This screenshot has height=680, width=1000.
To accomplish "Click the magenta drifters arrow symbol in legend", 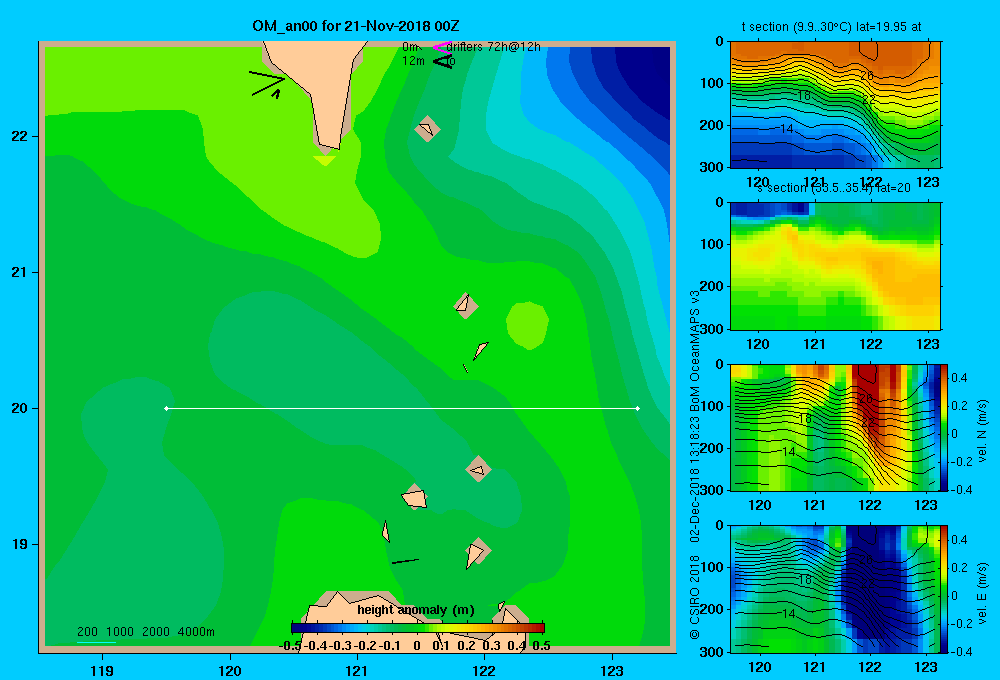I will 441,47.
